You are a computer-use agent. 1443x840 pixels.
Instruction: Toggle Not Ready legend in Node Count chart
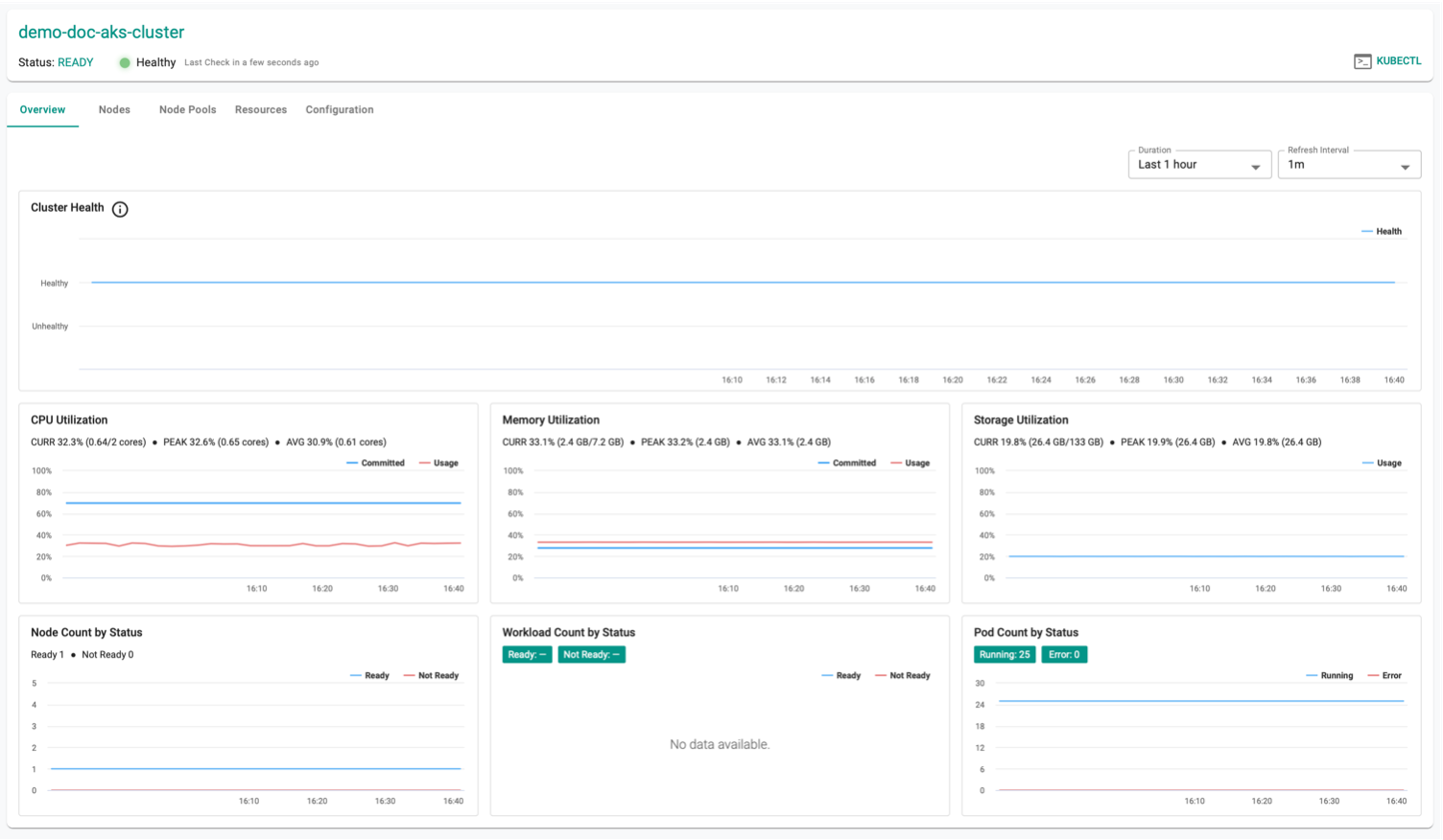coord(431,676)
